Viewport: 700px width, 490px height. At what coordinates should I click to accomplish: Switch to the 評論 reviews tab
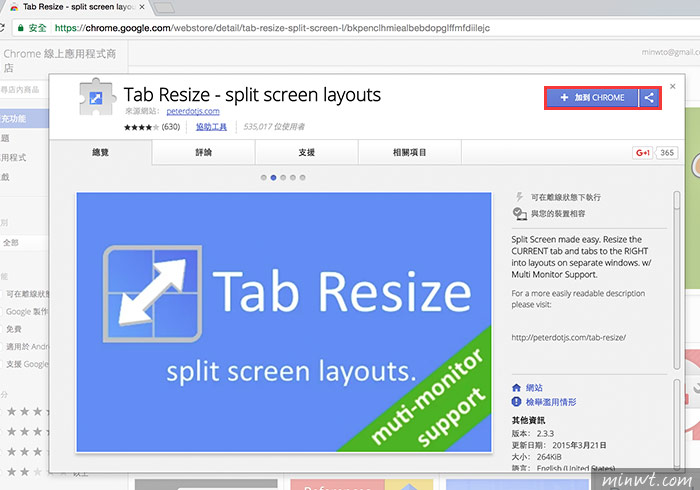[204, 153]
